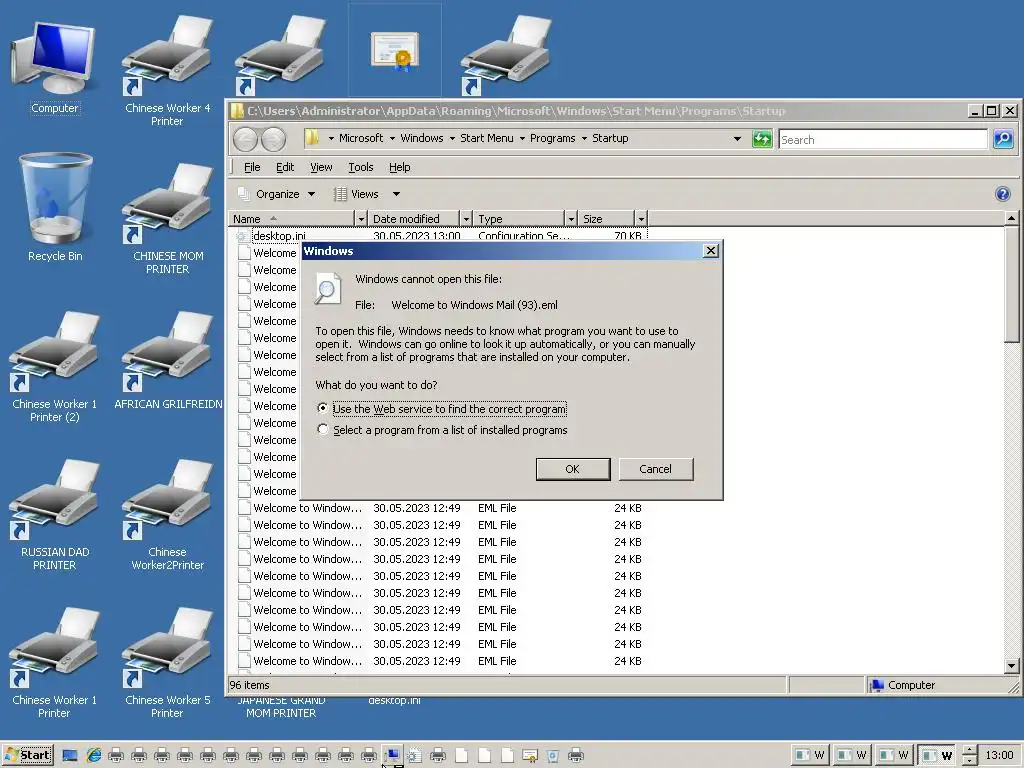Open the Start menu

27,755
